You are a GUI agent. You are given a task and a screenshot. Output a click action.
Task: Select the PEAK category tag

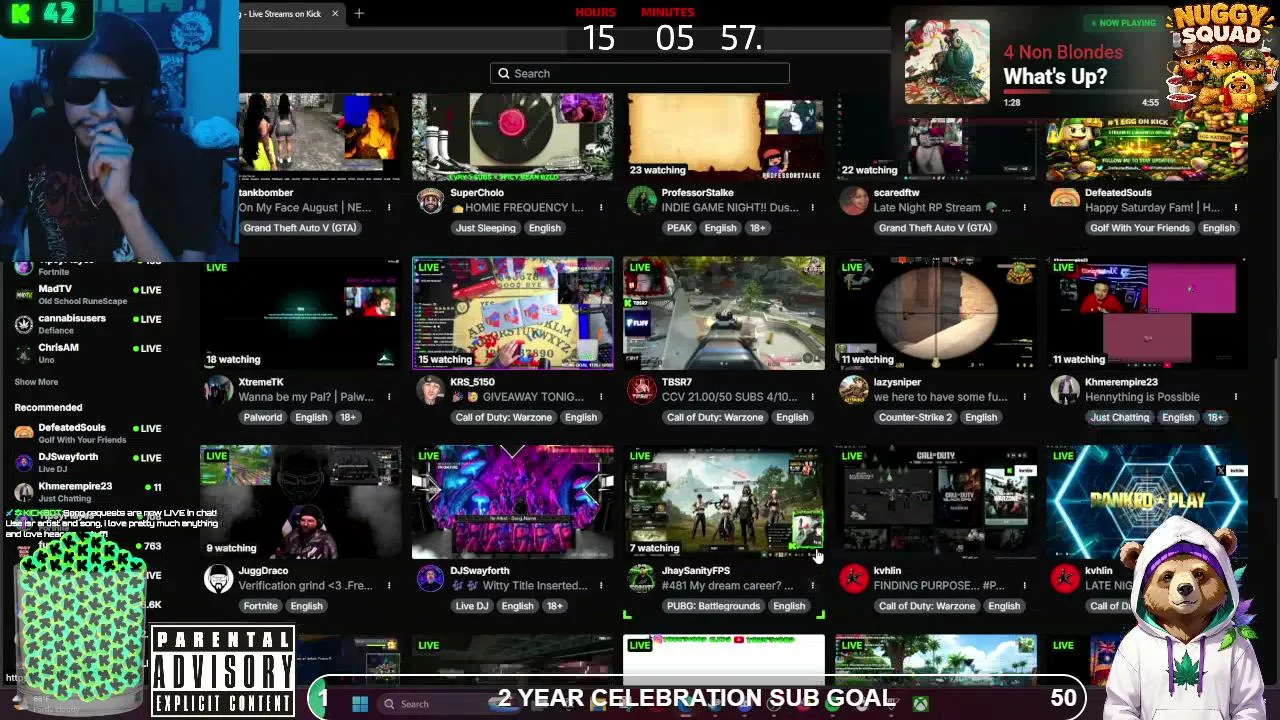pyautogui.click(x=679, y=228)
